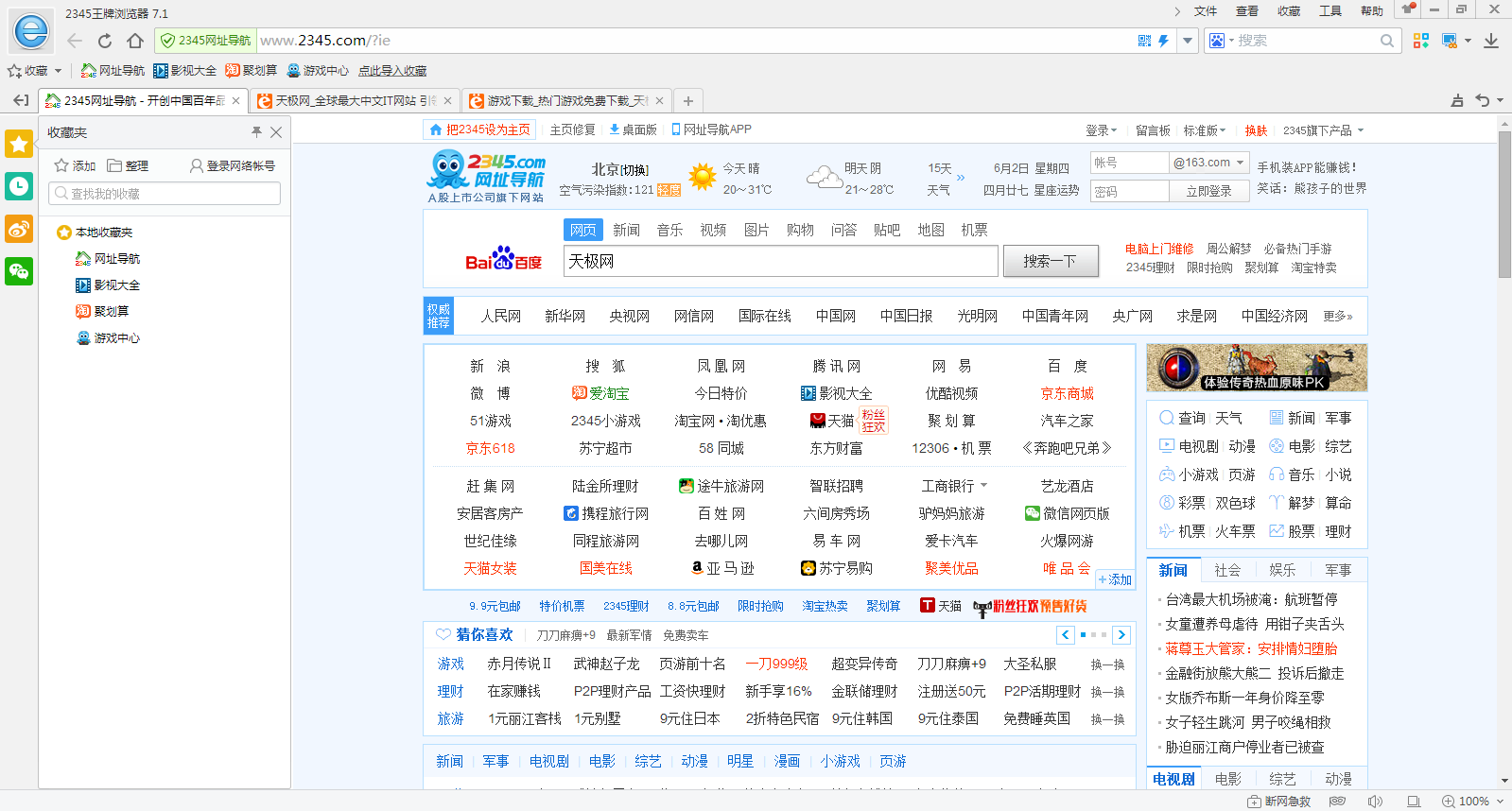Click the 2345.com 网址导航 logo
Image resolution: width=1512 pixels, height=811 pixels.
[x=486, y=178]
